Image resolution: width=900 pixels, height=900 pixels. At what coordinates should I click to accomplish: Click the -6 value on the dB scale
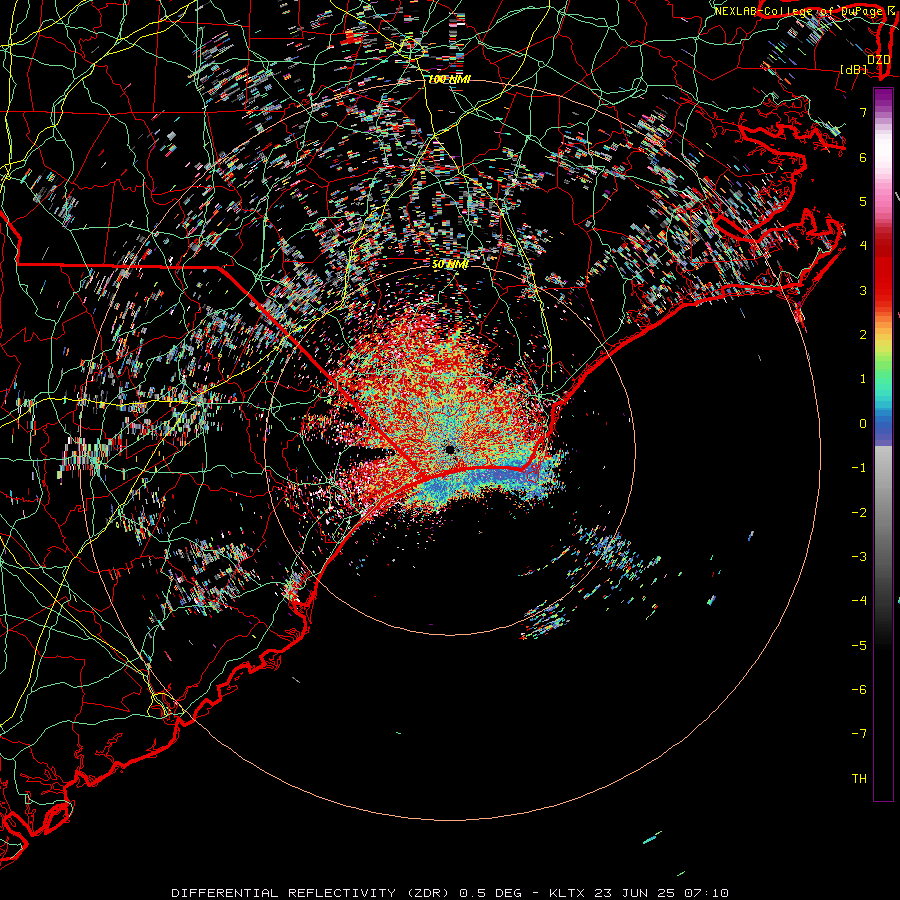tap(859, 690)
